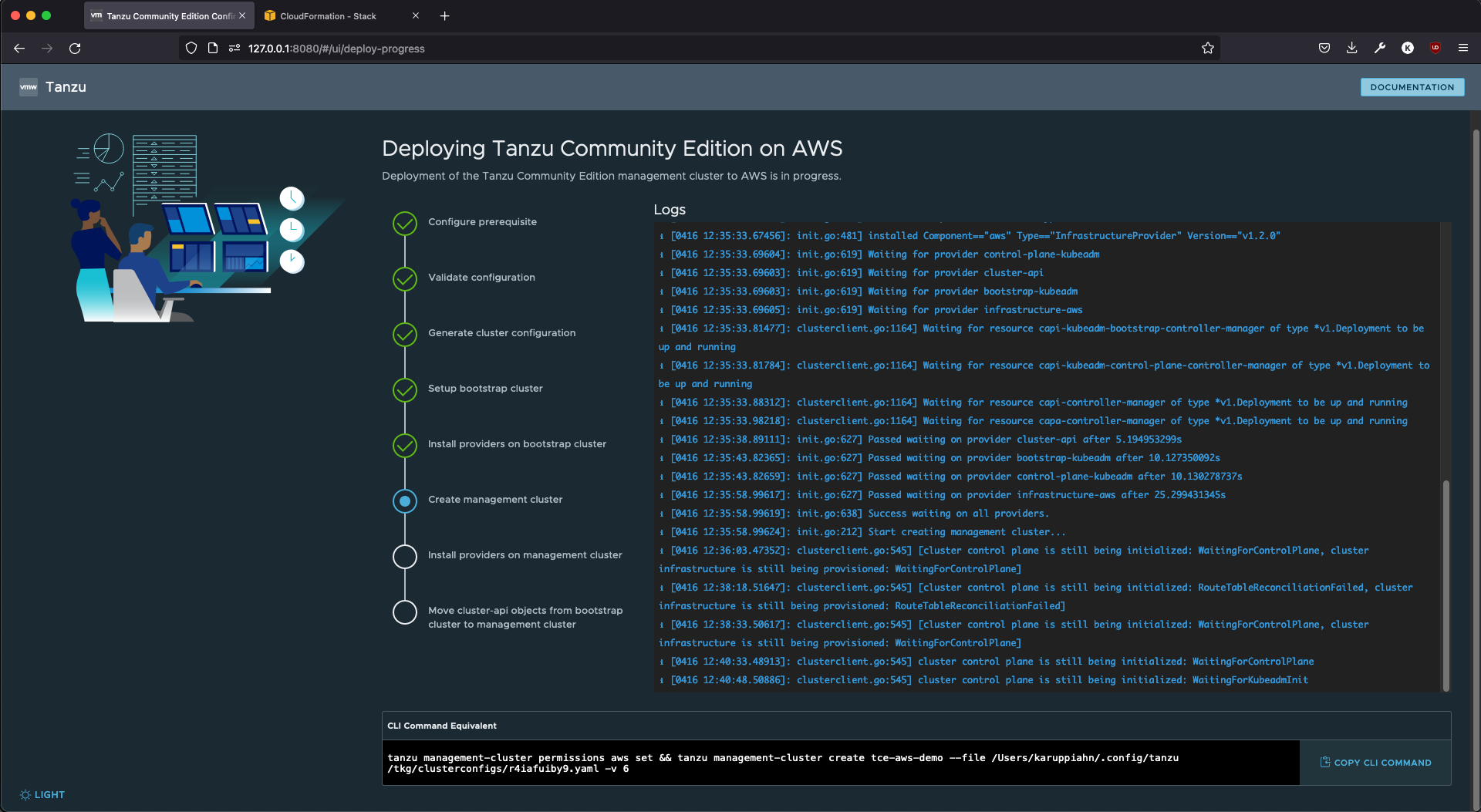Open the browser hamburger menu
This screenshot has height=812, width=1481.
coord(1463,48)
